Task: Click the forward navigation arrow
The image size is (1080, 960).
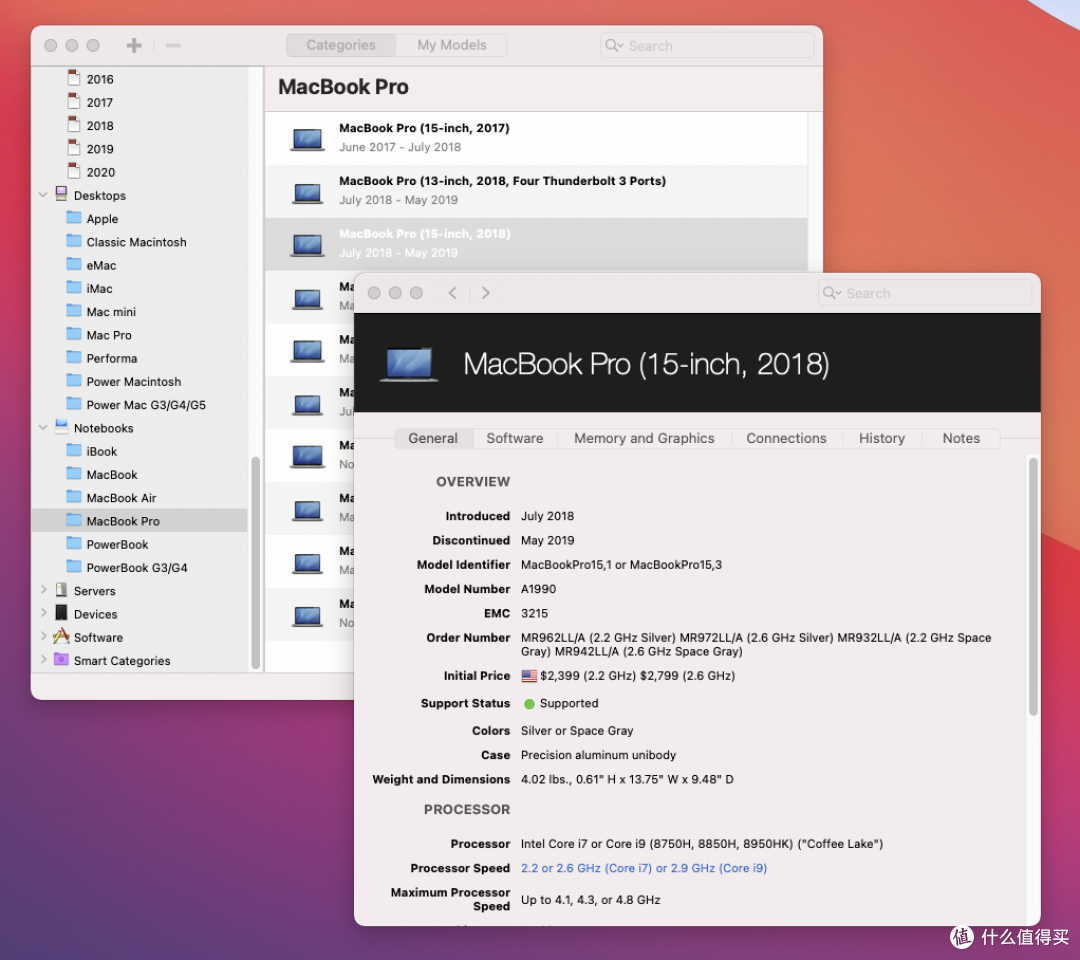Action: click(x=486, y=292)
